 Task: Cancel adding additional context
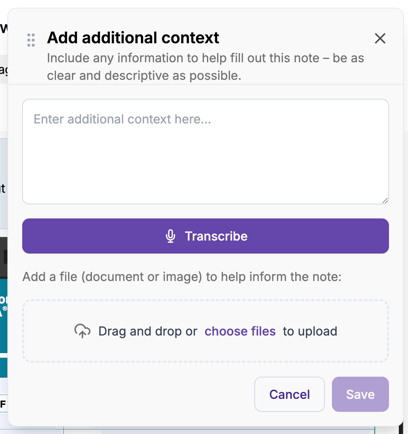click(x=289, y=394)
